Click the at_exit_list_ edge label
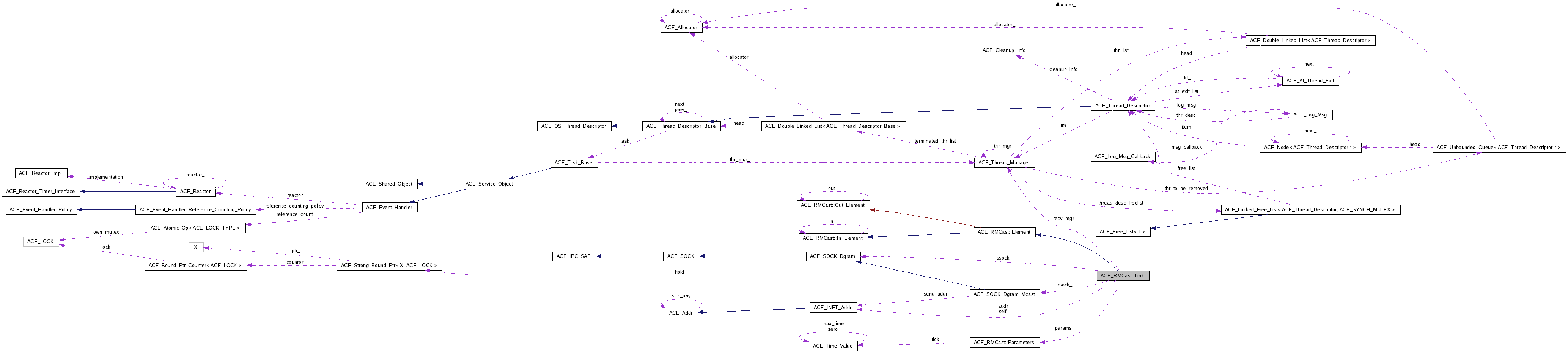1568x354 pixels. tap(1187, 91)
